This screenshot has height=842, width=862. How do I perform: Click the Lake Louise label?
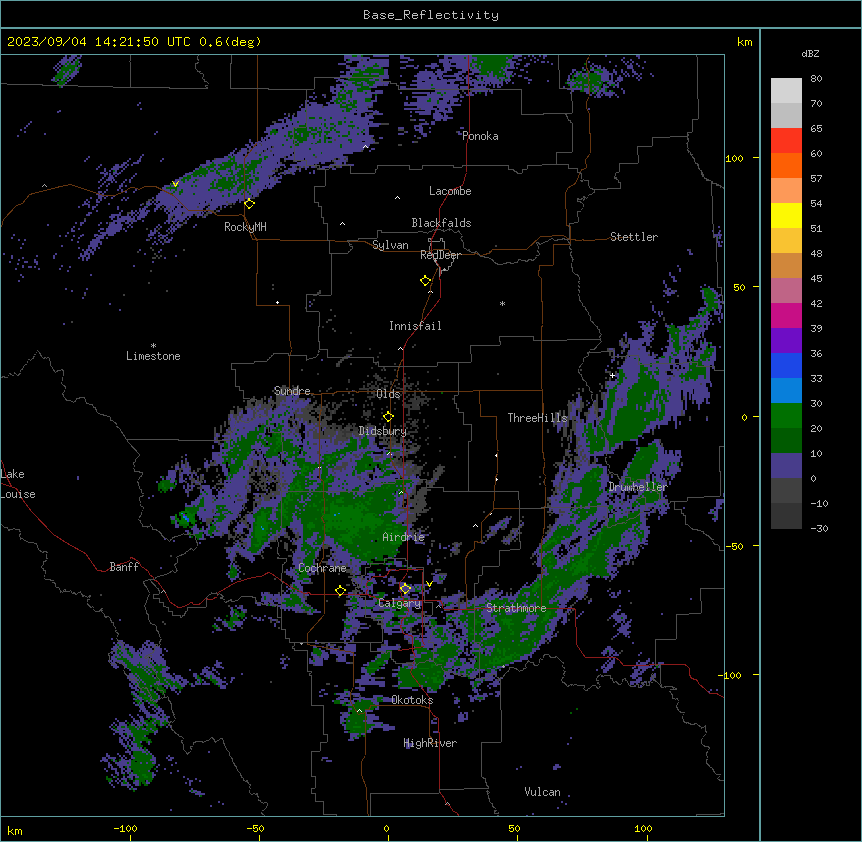click(x=18, y=484)
